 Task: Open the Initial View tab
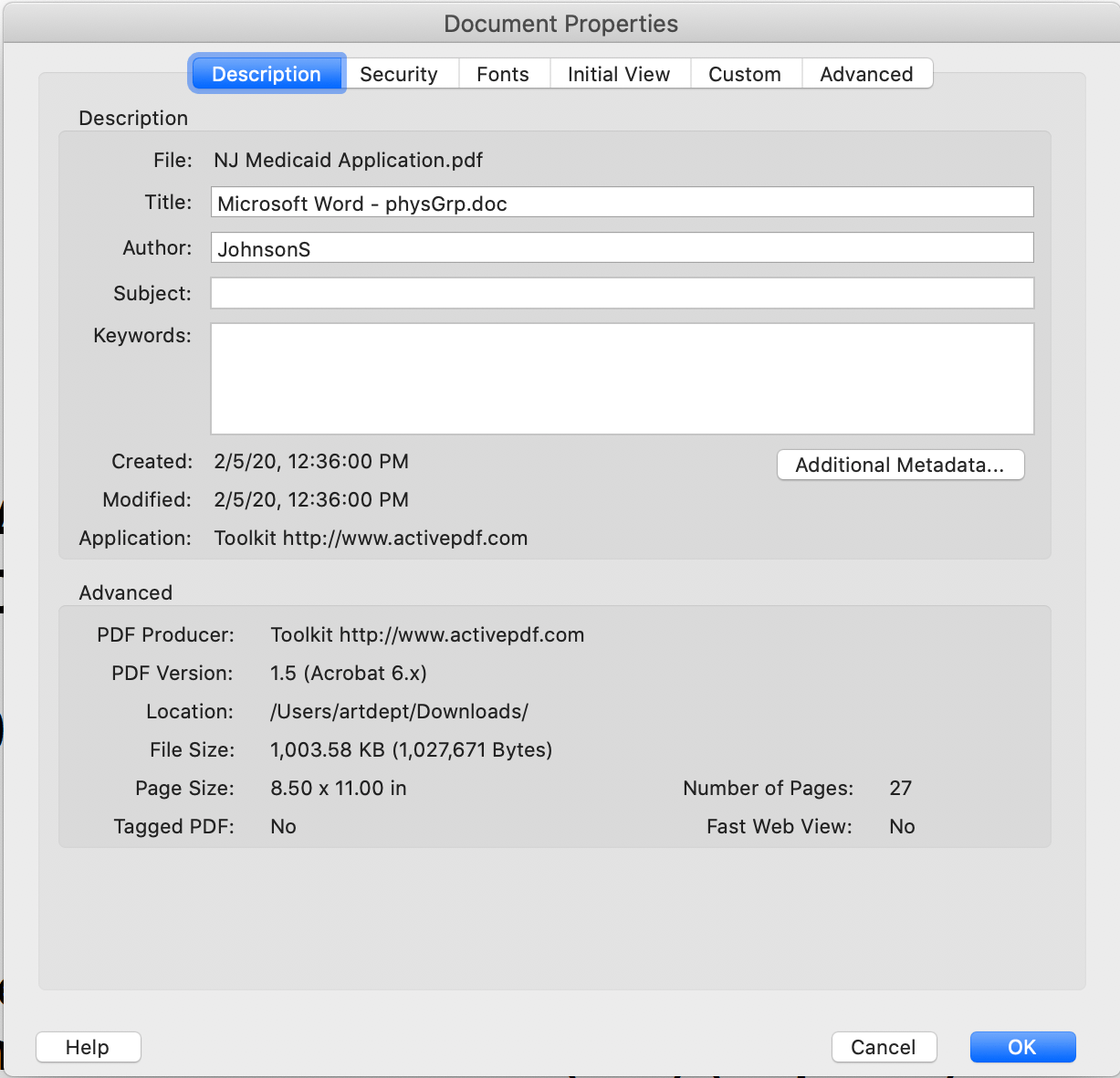tap(619, 74)
